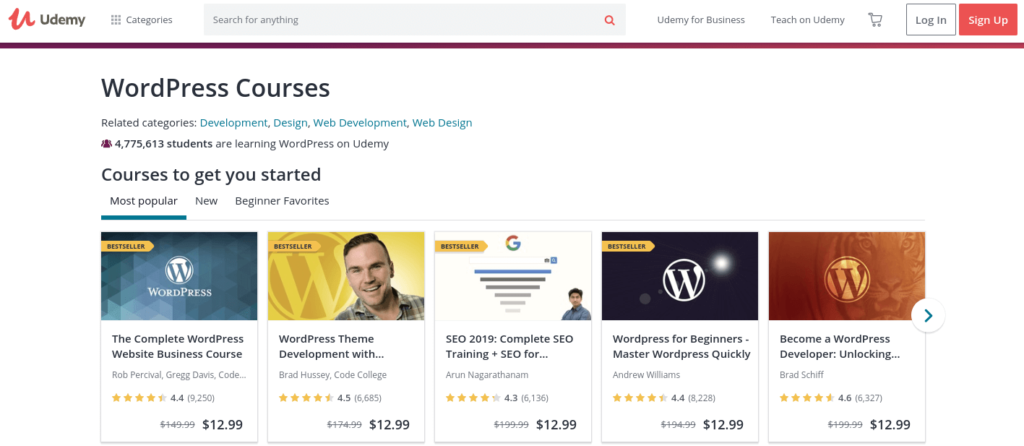Open WordPress Theme Development course thumbnail

pos(345,276)
